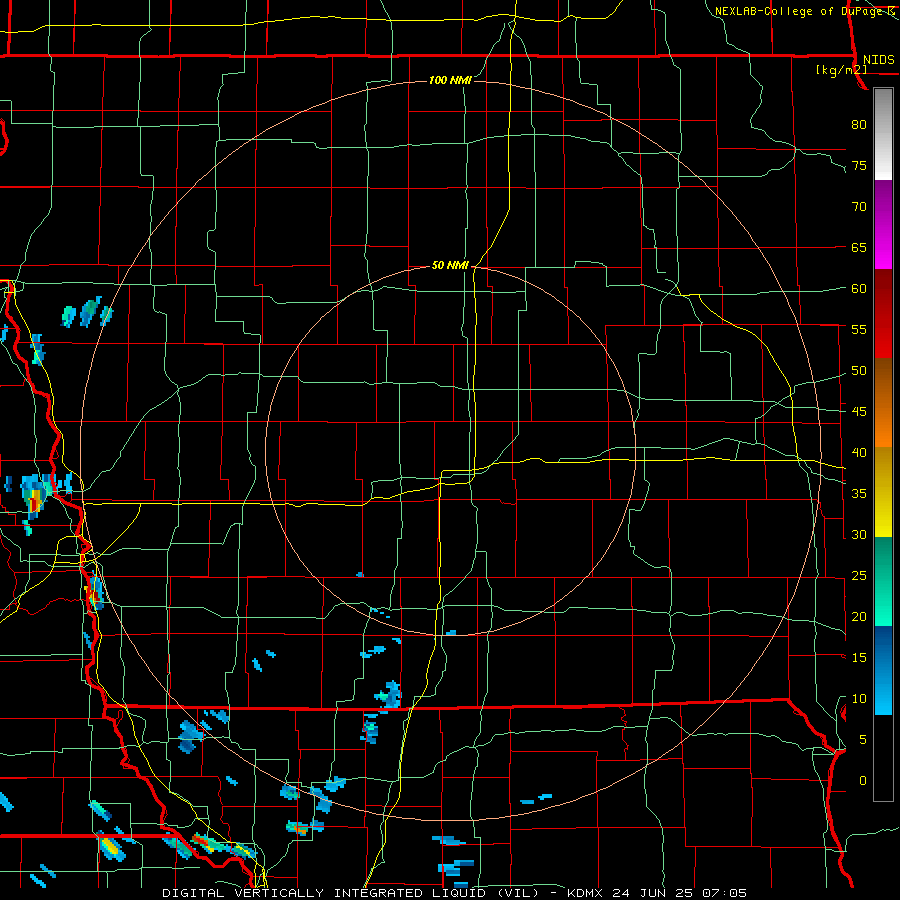Select the 45 value on the color scale

[859, 412]
